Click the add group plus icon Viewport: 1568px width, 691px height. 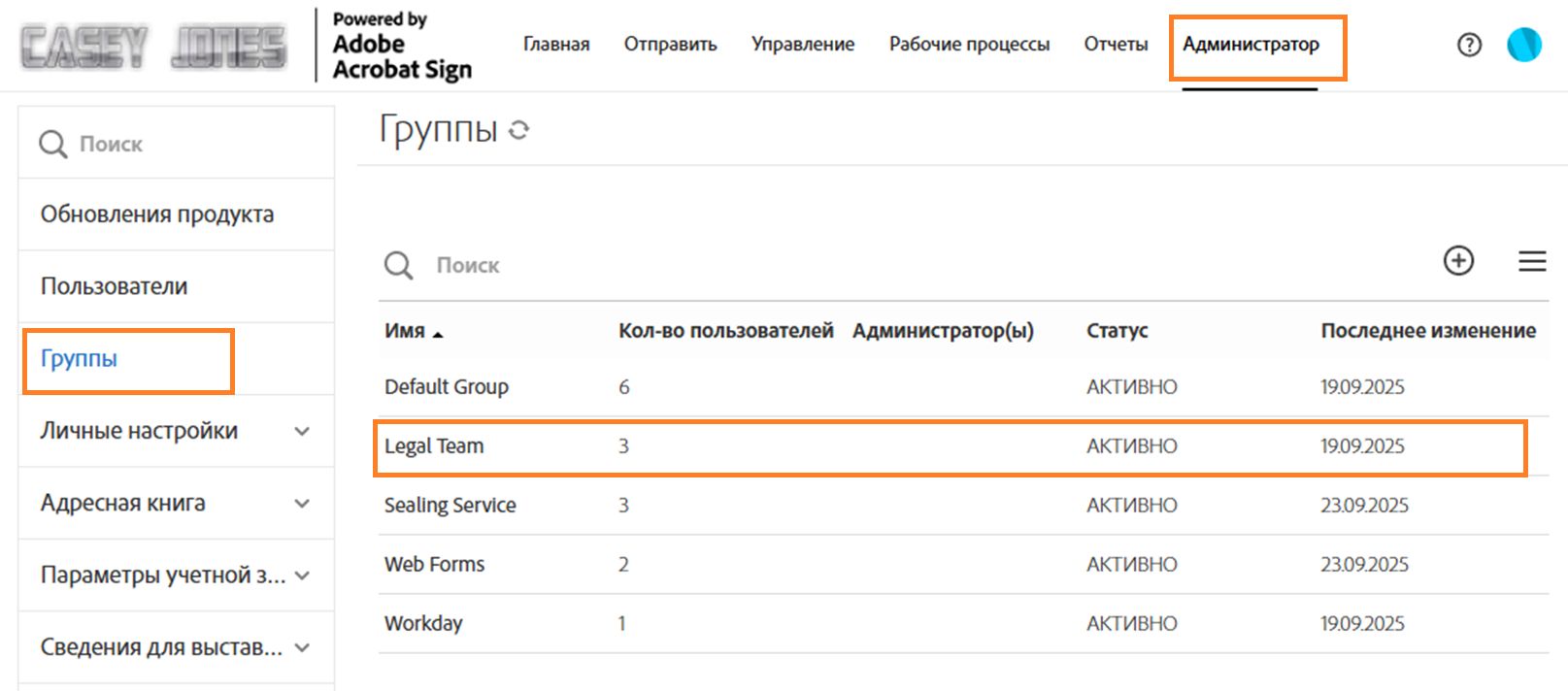click(x=1458, y=260)
